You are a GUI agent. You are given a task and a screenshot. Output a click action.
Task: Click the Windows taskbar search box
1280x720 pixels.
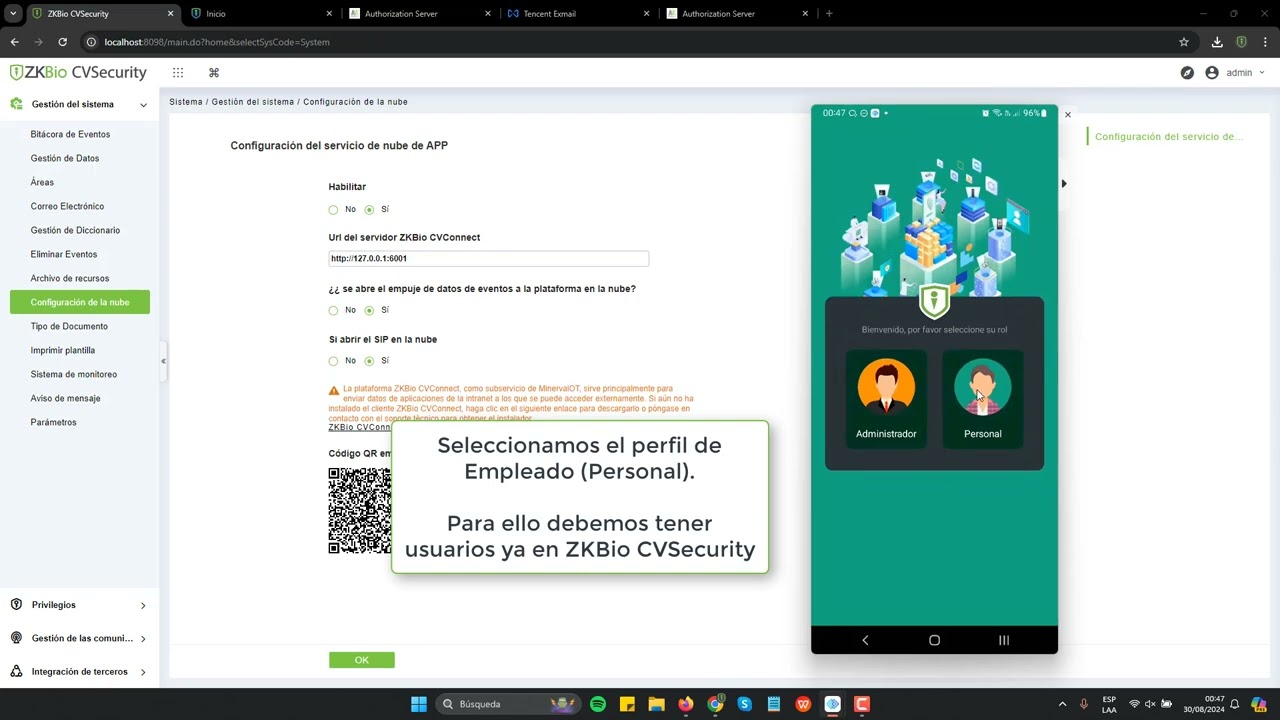click(x=509, y=704)
